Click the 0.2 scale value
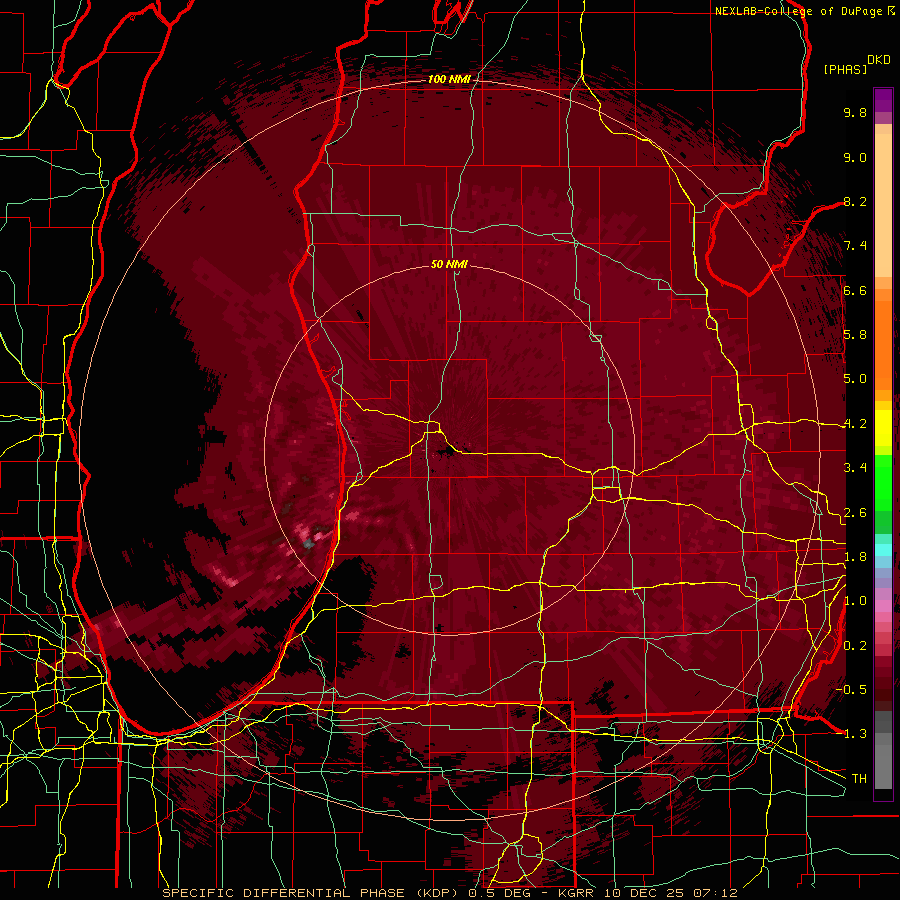This screenshot has height=900, width=900. coord(855,646)
